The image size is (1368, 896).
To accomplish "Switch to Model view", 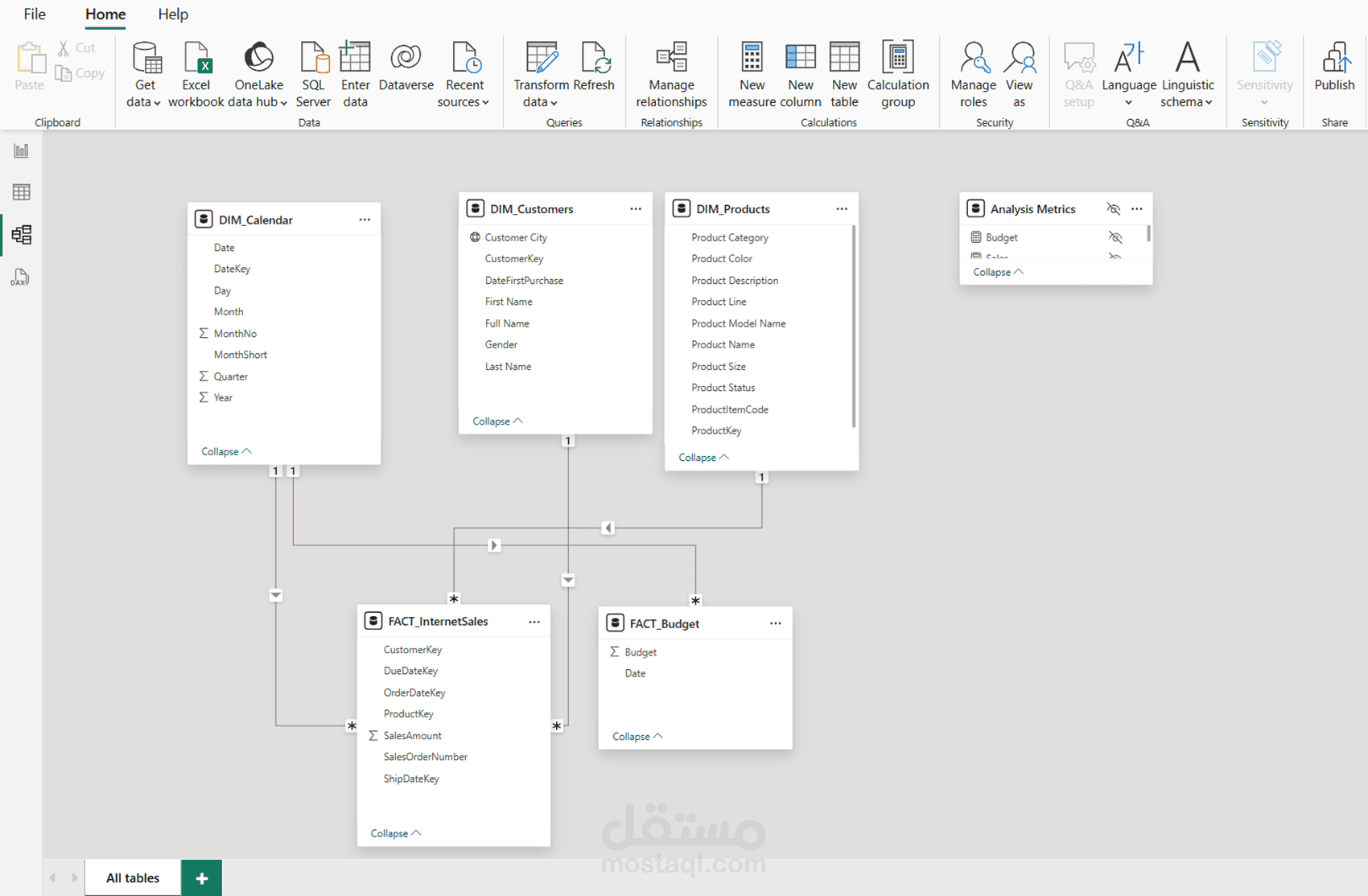I will pos(22,234).
